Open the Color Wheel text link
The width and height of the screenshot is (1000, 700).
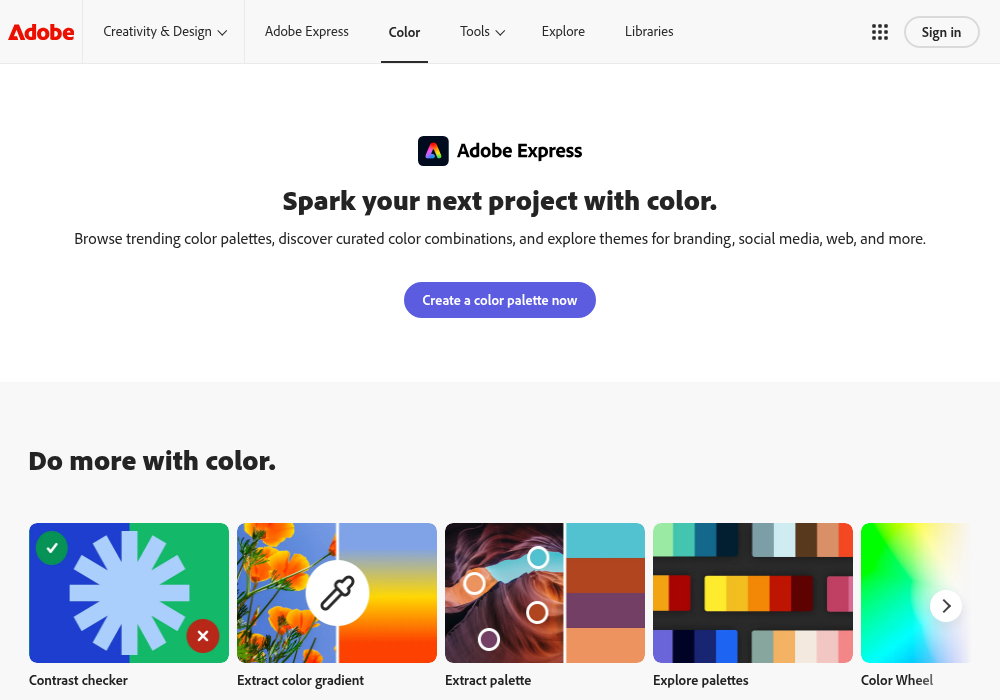[x=897, y=680]
